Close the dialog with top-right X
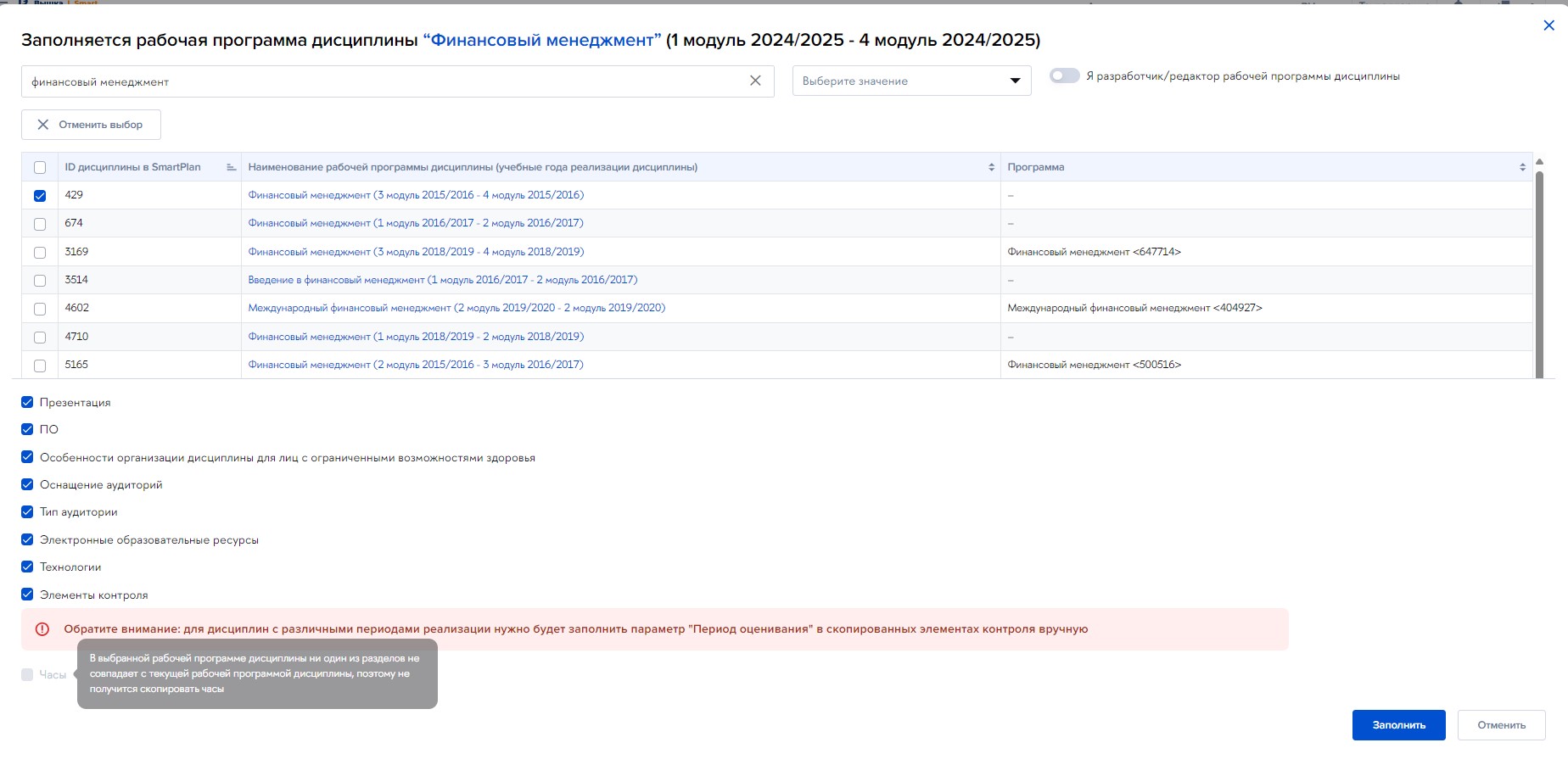Image resolution: width=1568 pixels, height=765 pixels. tap(1548, 25)
